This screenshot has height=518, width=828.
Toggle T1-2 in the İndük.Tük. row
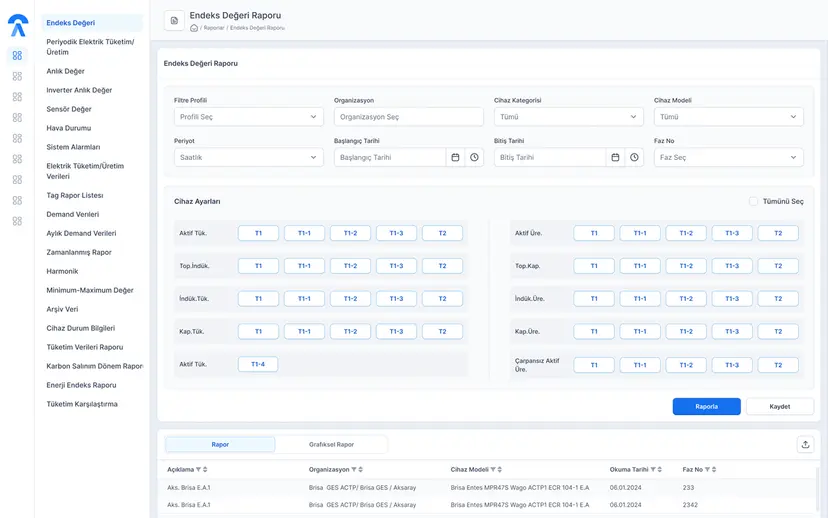click(351, 299)
